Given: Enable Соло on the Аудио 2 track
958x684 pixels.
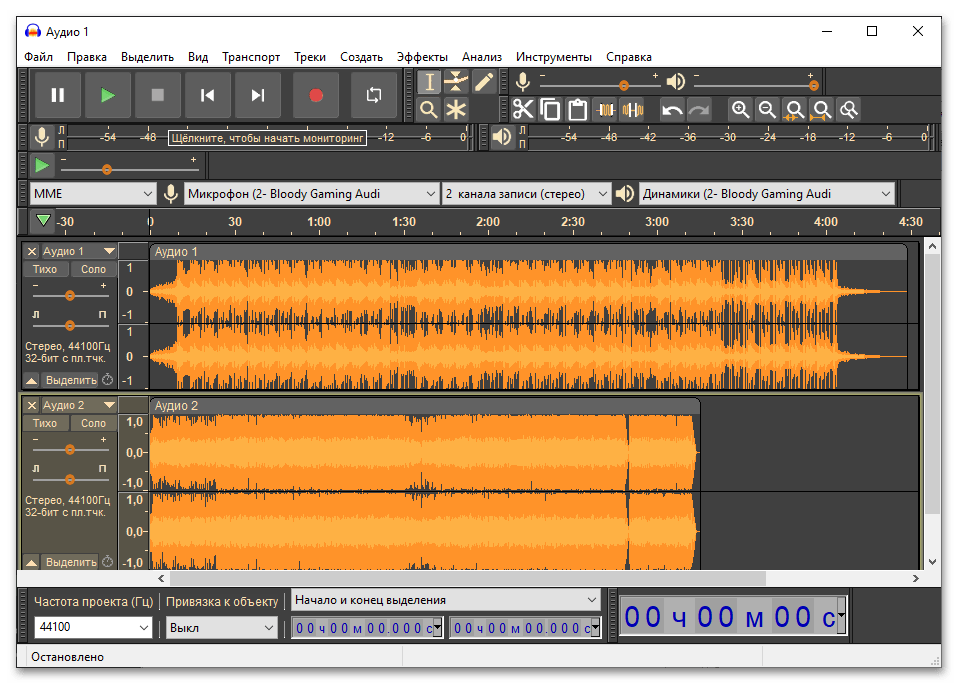Looking at the screenshot, I should pyautogui.click(x=93, y=423).
